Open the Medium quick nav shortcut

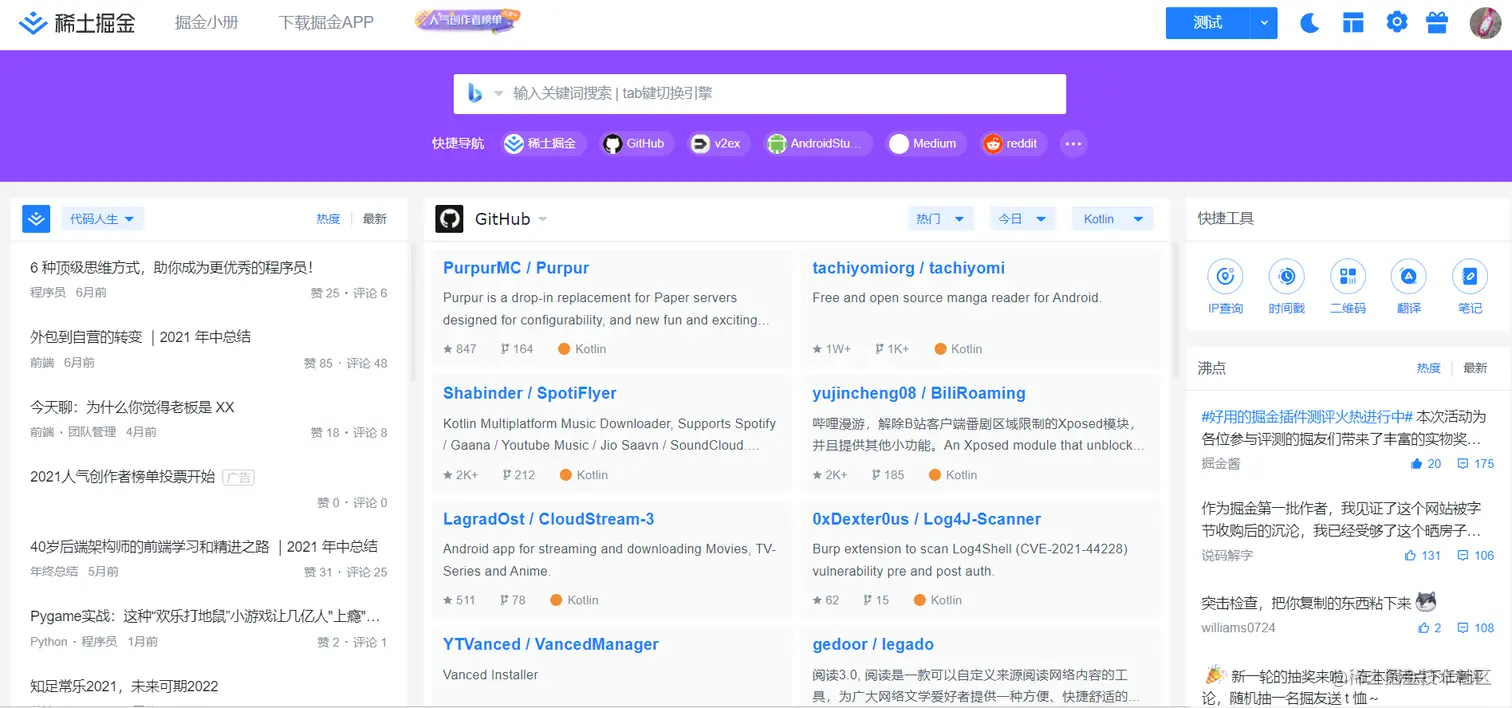click(x=927, y=144)
